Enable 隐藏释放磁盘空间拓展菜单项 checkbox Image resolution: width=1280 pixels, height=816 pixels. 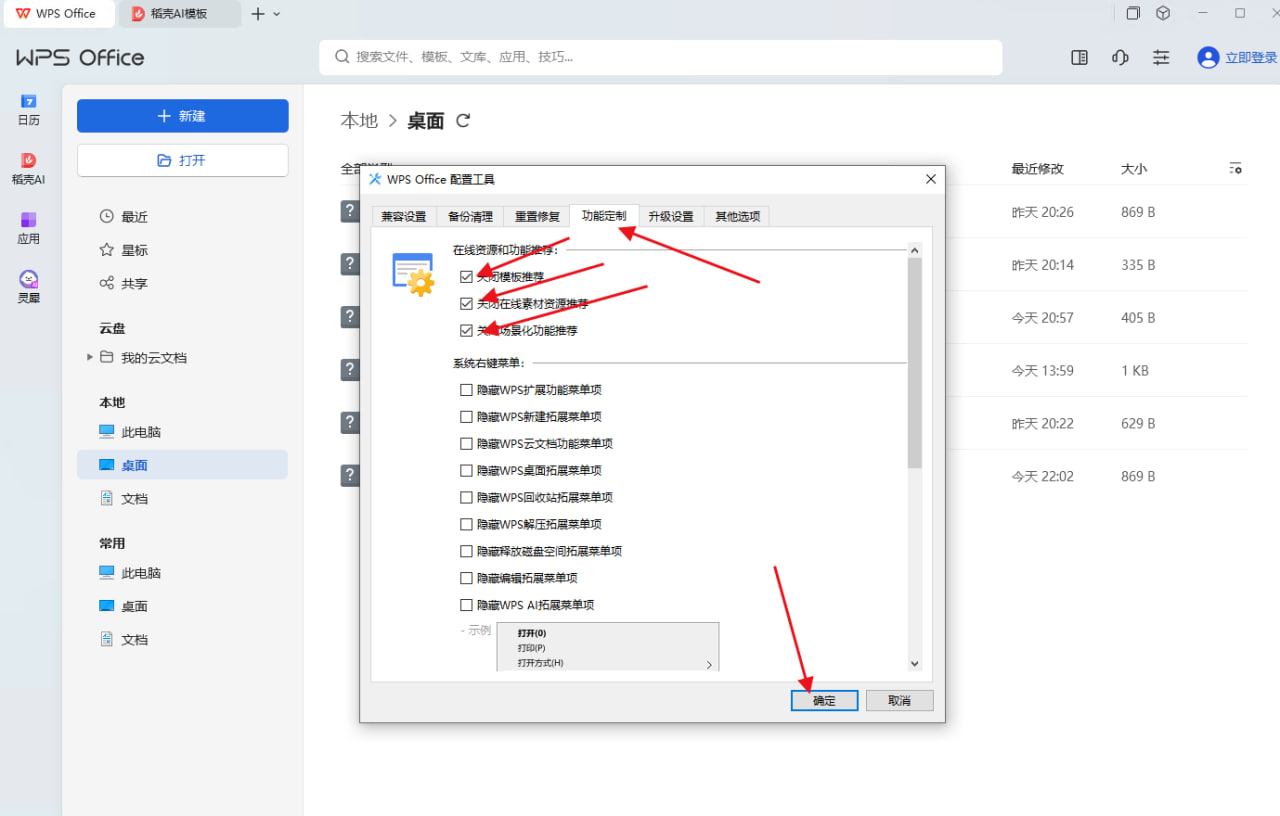pyautogui.click(x=466, y=551)
